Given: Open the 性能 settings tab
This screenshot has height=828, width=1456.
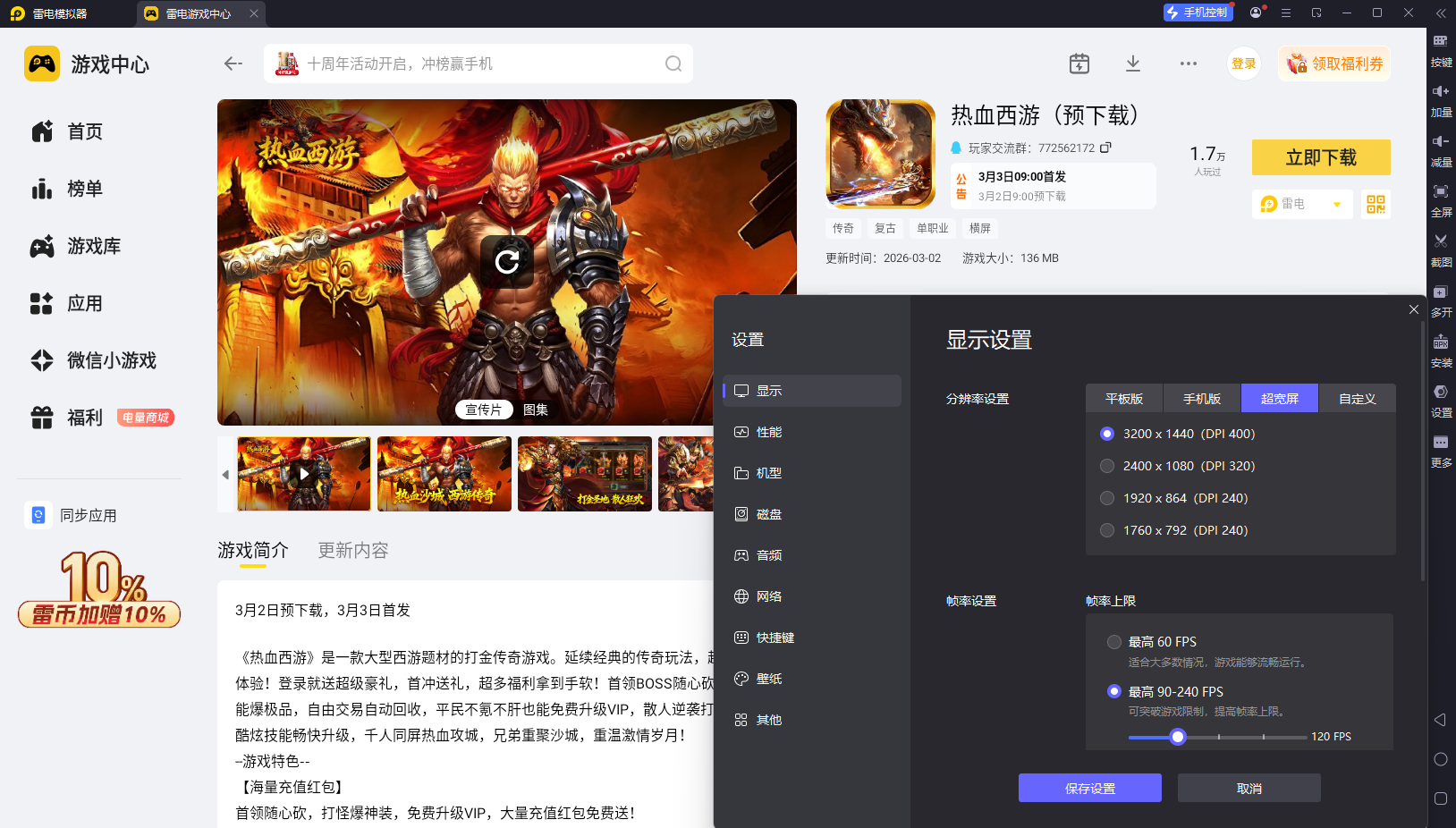Looking at the screenshot, I should pos(812,432).
